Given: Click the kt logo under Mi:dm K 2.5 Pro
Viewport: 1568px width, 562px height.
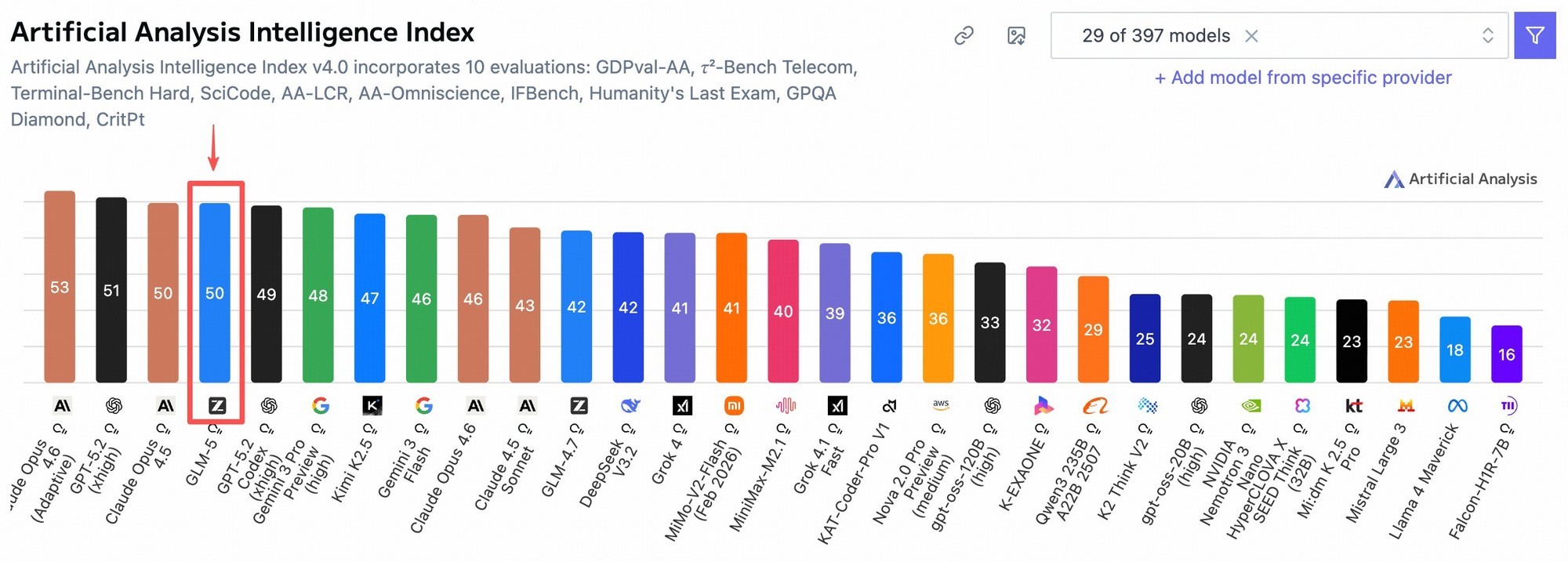Looking at the screenshot, I should 1354,405.
